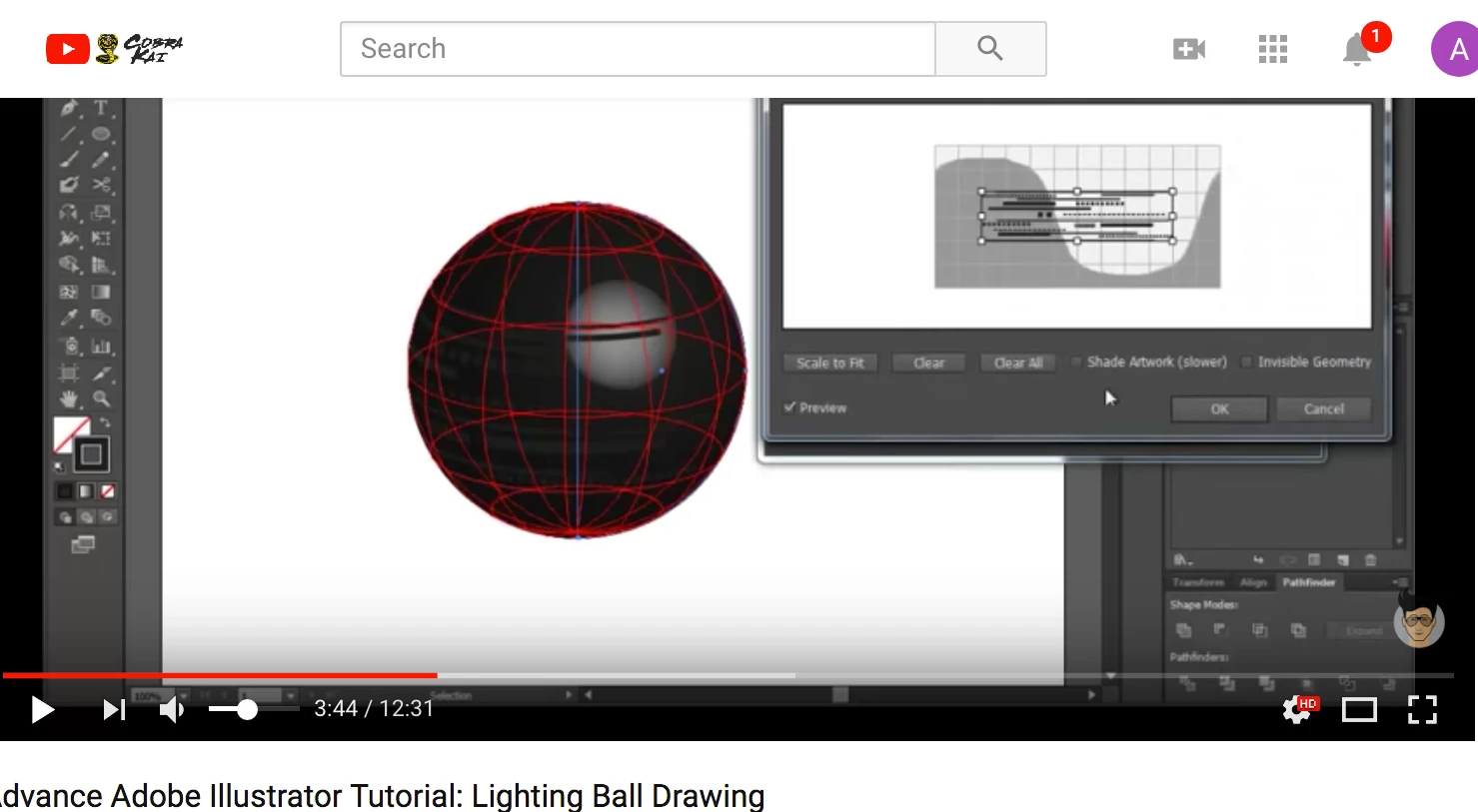Activate the Slice tool
Screen dimensions: 1478x812
101,373
